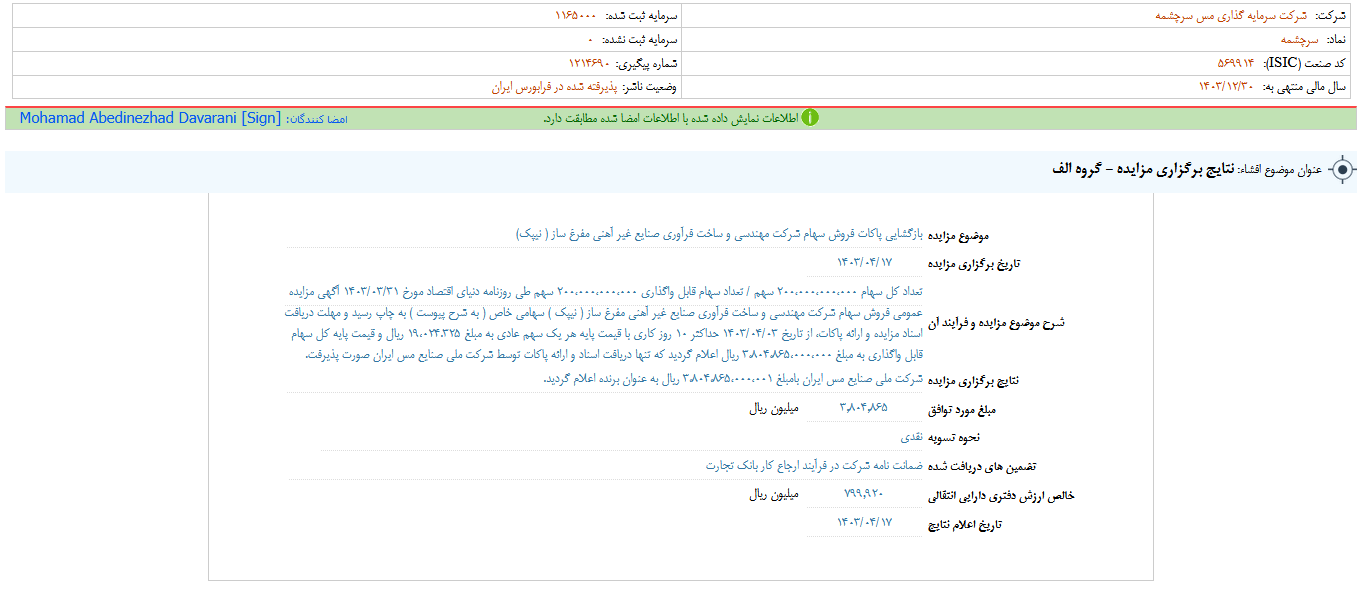Click the ISIC industry code value ۵۶۹۹۱۴

click(x=1235, y=63)
